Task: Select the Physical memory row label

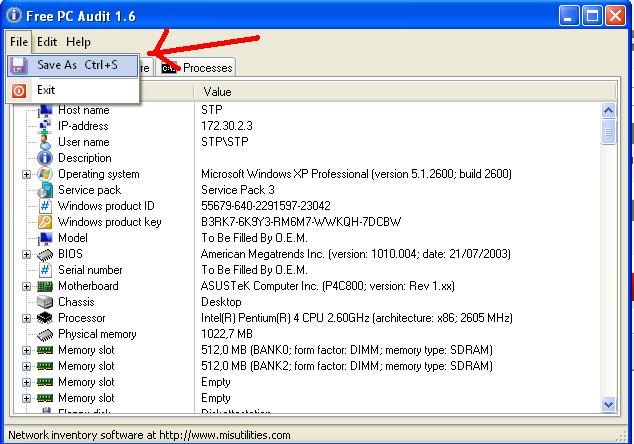Action: click(x=97, y=334)
